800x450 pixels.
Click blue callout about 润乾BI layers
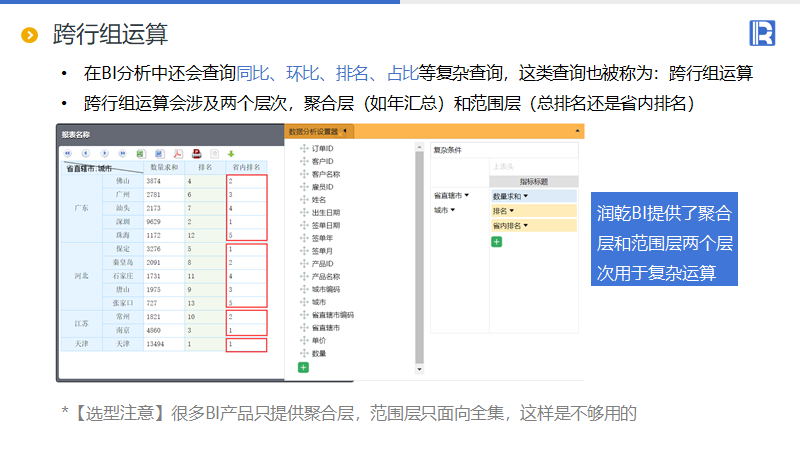click(x=664, y=239)
